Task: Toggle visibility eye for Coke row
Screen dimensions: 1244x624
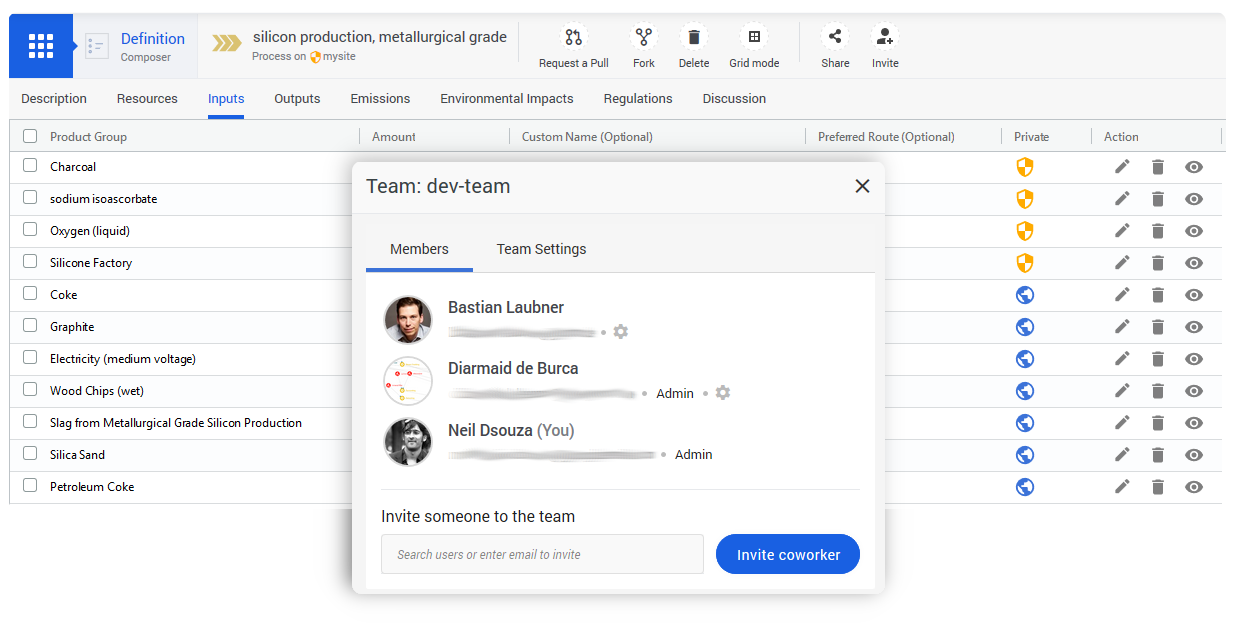Action: (x=1193, y=295)
